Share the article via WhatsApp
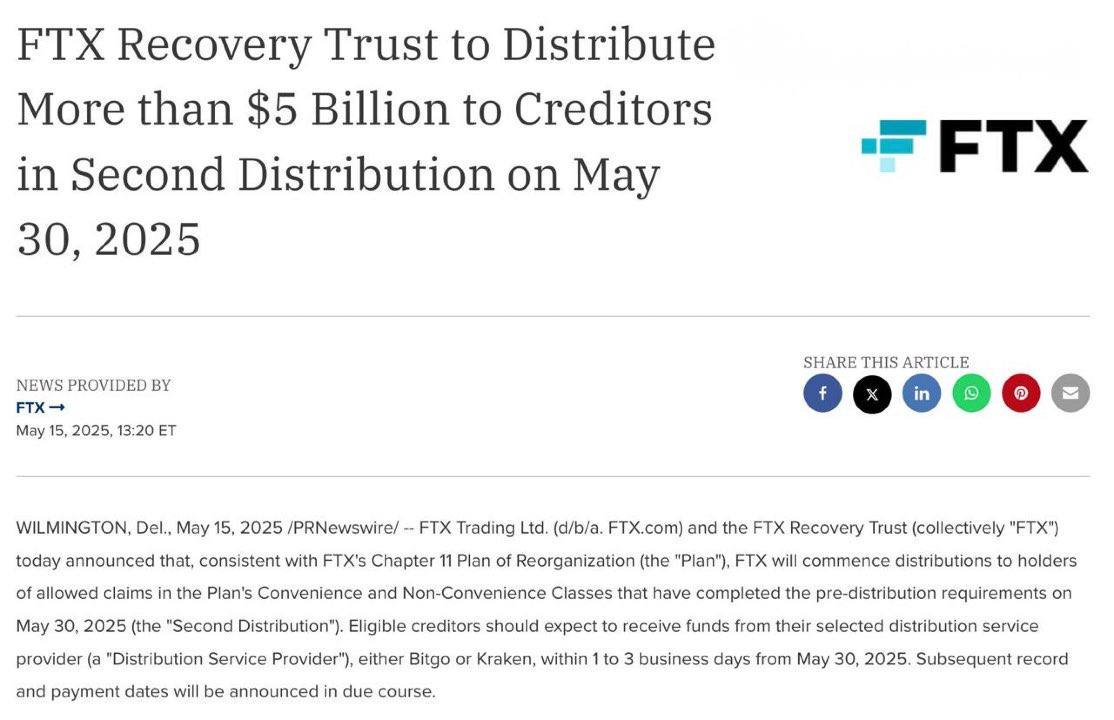Screen dimensions: 1114x720 pyautogui.click(x=971, y=394)
